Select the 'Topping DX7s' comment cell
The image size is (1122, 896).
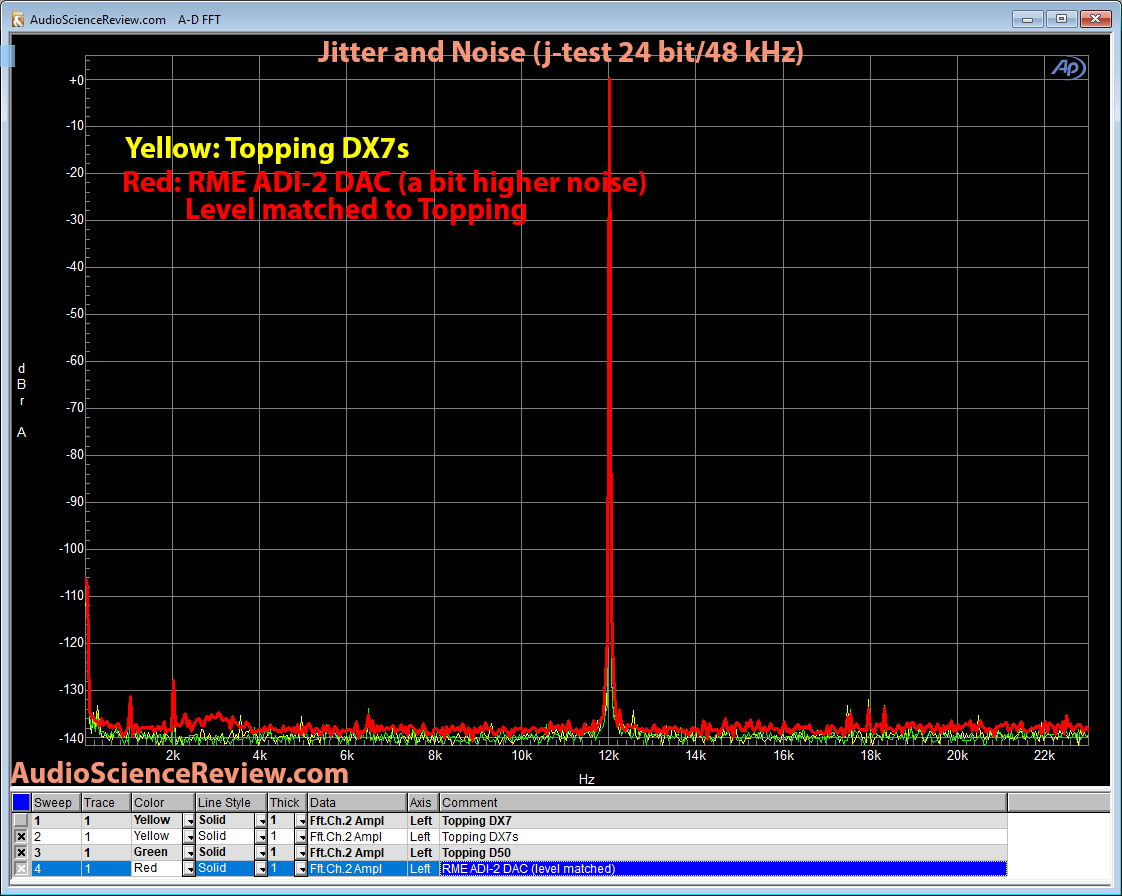723,837
